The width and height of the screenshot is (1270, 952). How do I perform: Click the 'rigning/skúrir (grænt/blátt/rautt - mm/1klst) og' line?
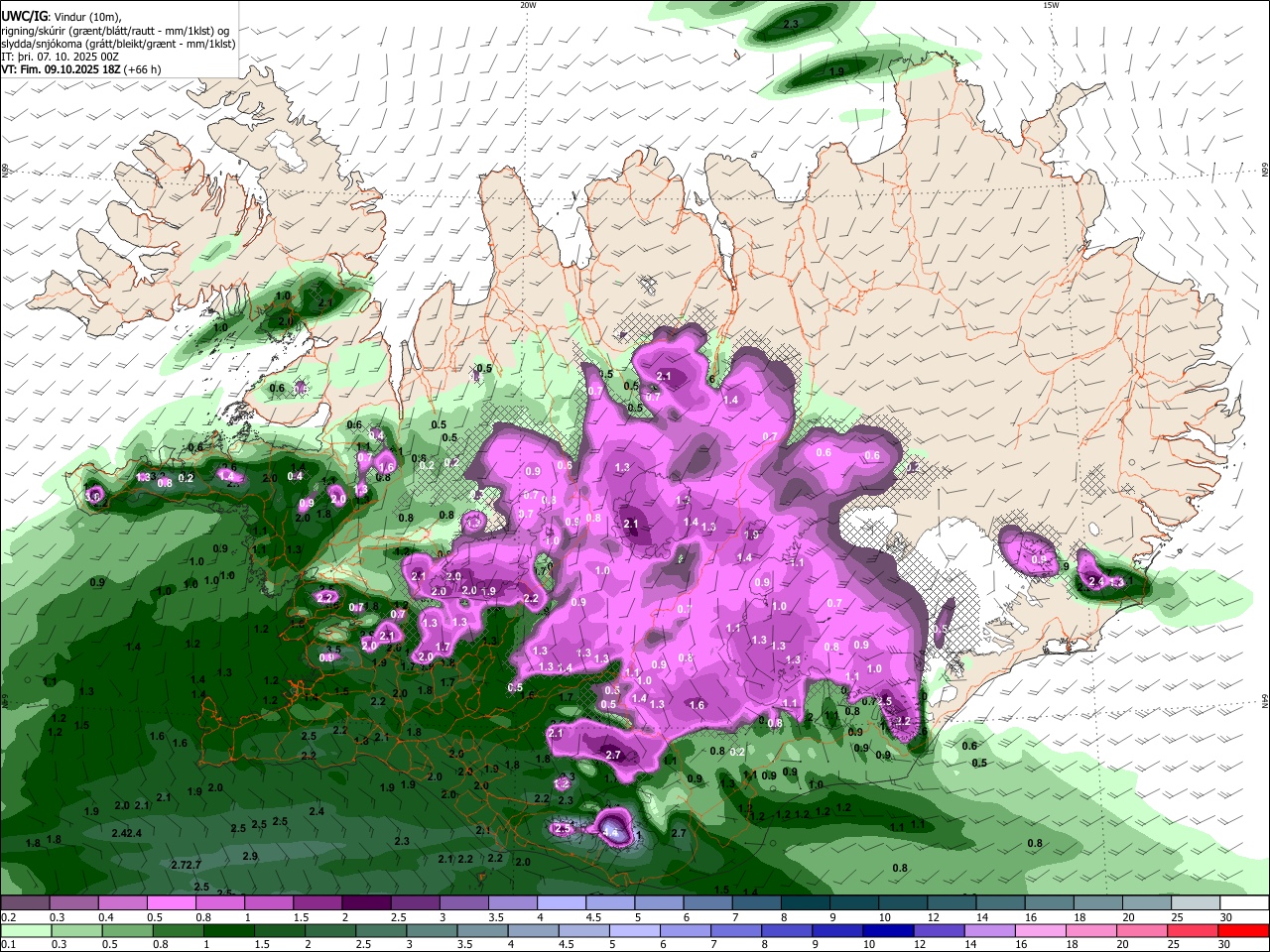point(115,31)
